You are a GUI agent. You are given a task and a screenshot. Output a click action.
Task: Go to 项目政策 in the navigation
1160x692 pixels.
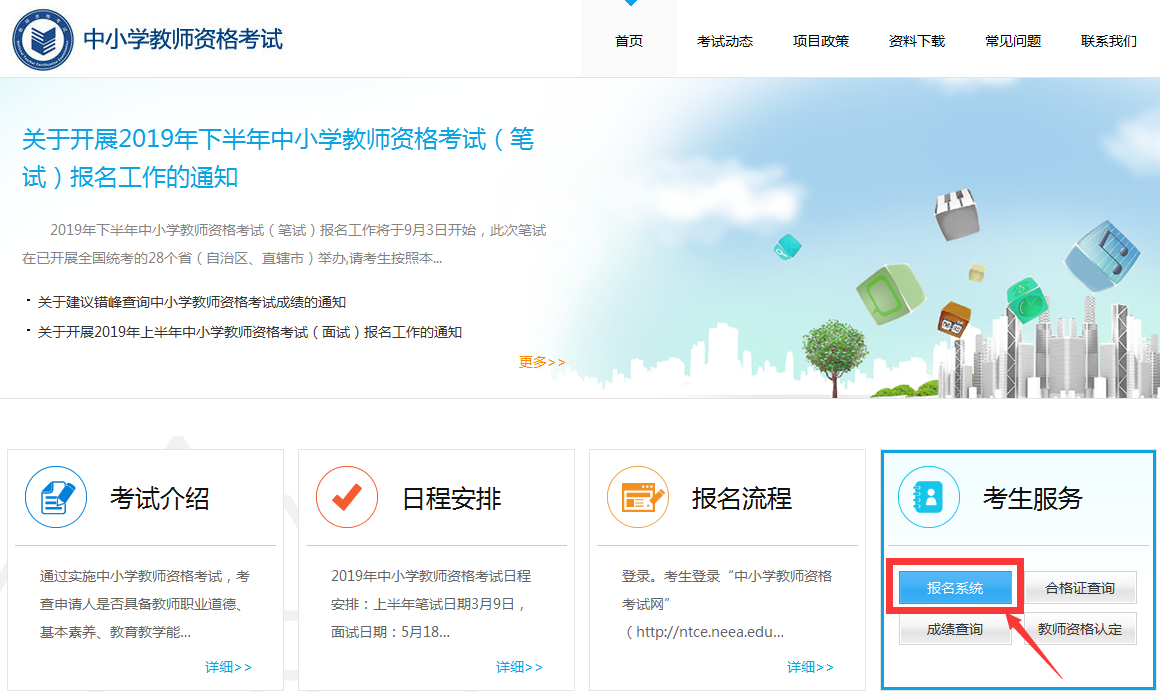tap(821, 41)
